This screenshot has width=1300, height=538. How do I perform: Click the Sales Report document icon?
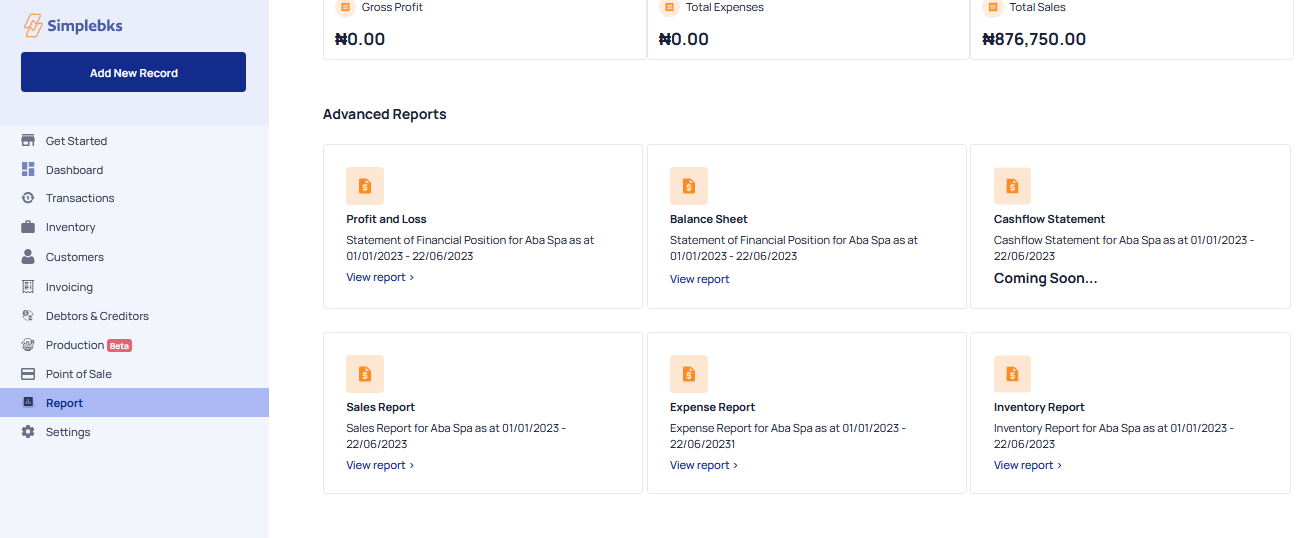365,374
